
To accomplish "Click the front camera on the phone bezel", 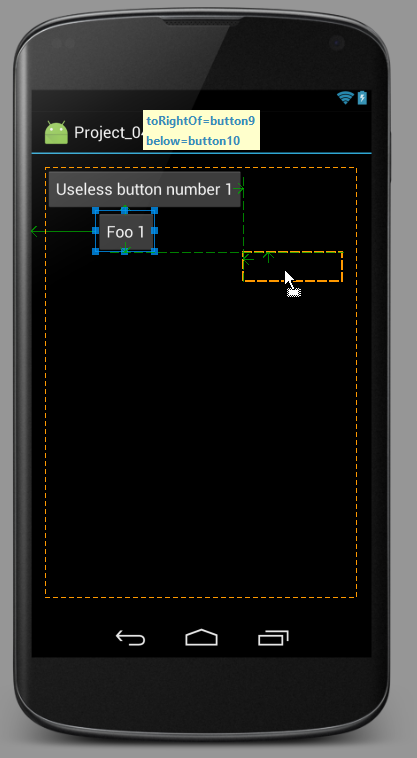I will pos(337,43).
